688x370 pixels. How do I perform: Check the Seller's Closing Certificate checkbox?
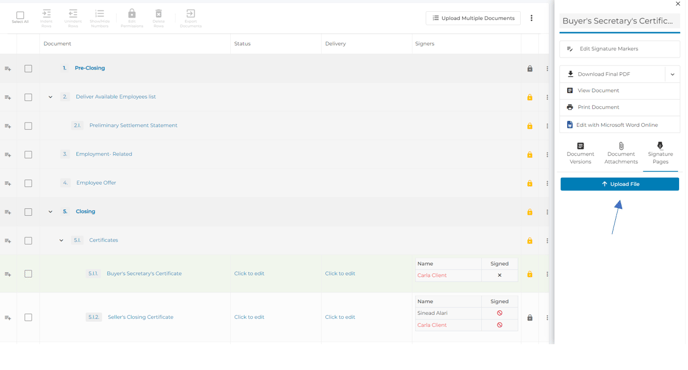coord(28,317)
